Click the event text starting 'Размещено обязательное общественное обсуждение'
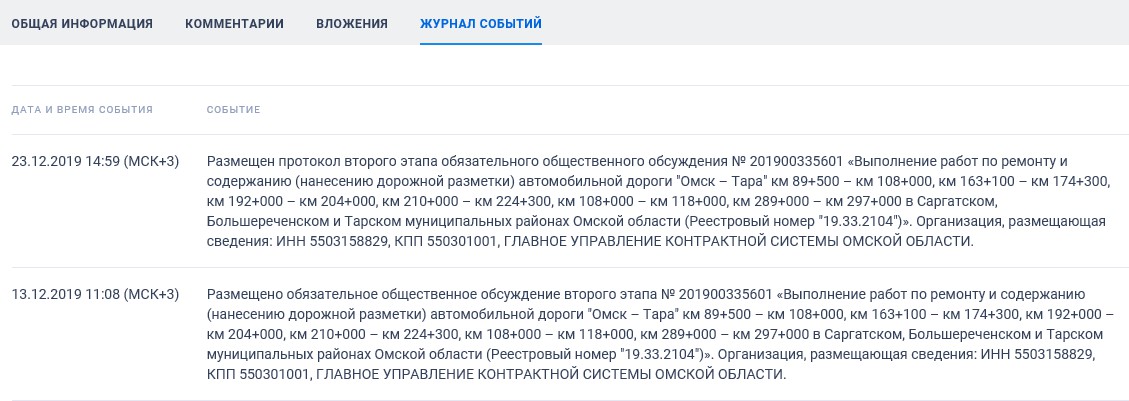The height and width of the screenshot is (401, 1129). click(660, 334)
